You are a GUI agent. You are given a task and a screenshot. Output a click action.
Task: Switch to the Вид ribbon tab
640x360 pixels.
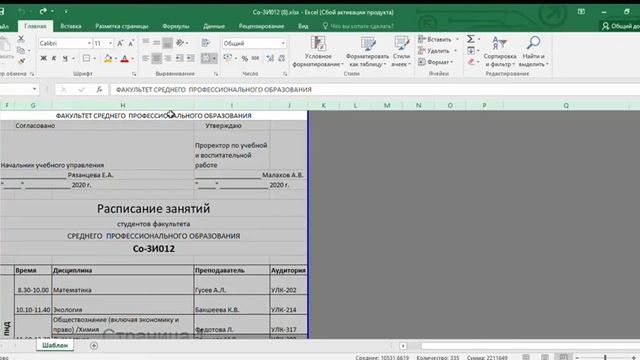pyautogui.click(x=303, y=26)
